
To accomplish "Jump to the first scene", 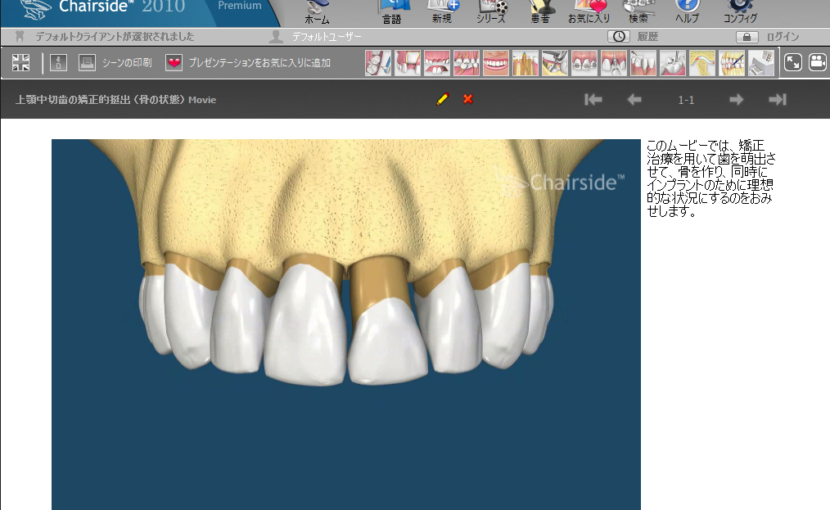I will 593,99.
